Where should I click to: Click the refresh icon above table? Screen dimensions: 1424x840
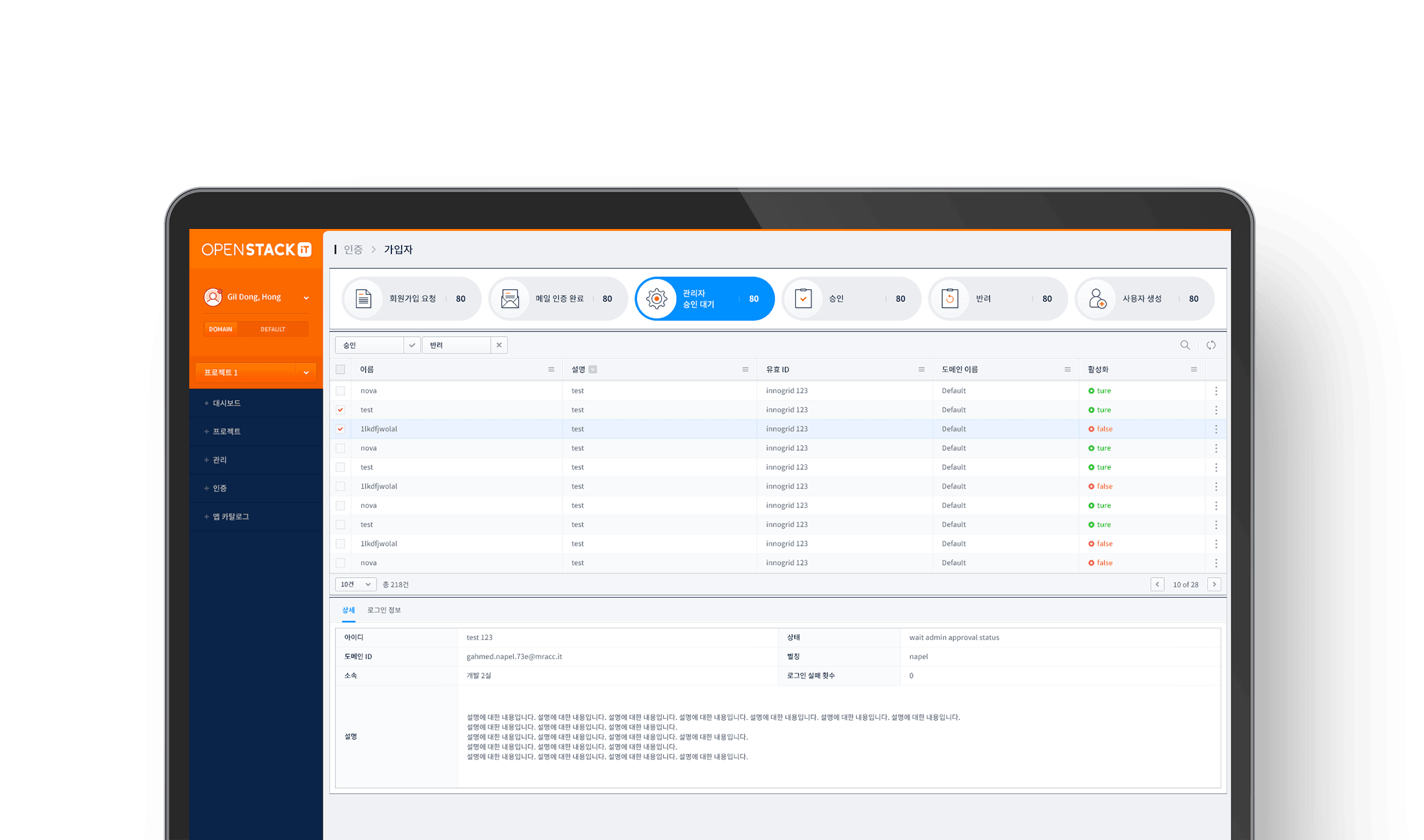(1211, 345)
